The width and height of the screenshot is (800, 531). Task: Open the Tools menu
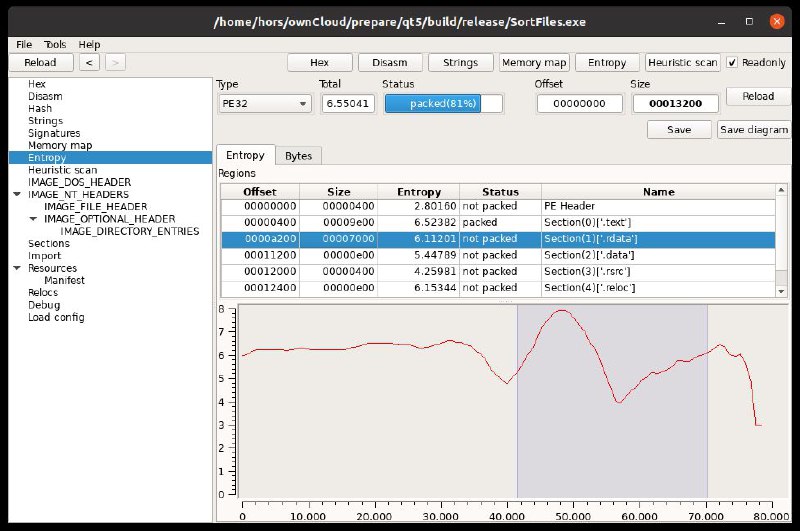55,44
